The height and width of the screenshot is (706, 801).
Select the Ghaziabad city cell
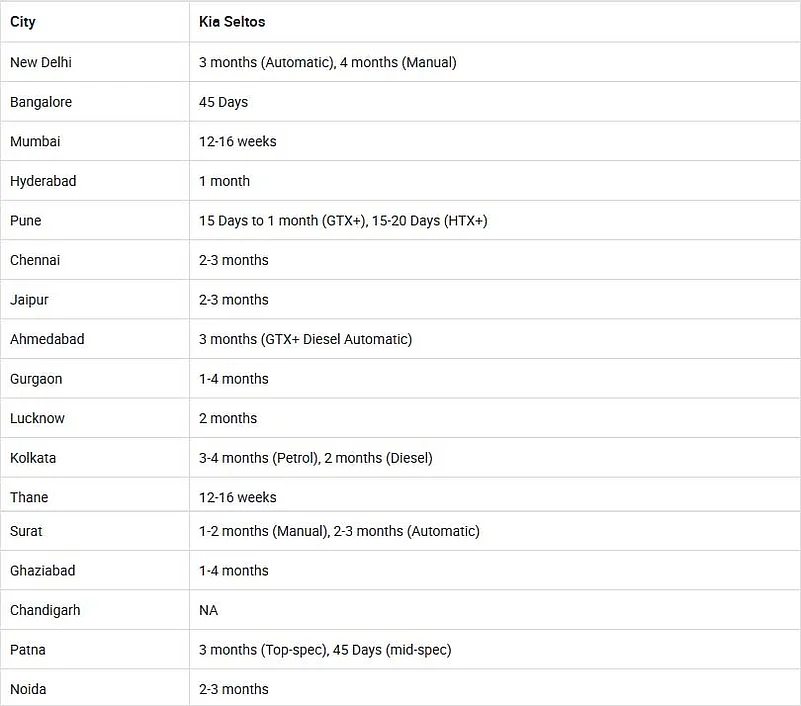pos(42,570)
